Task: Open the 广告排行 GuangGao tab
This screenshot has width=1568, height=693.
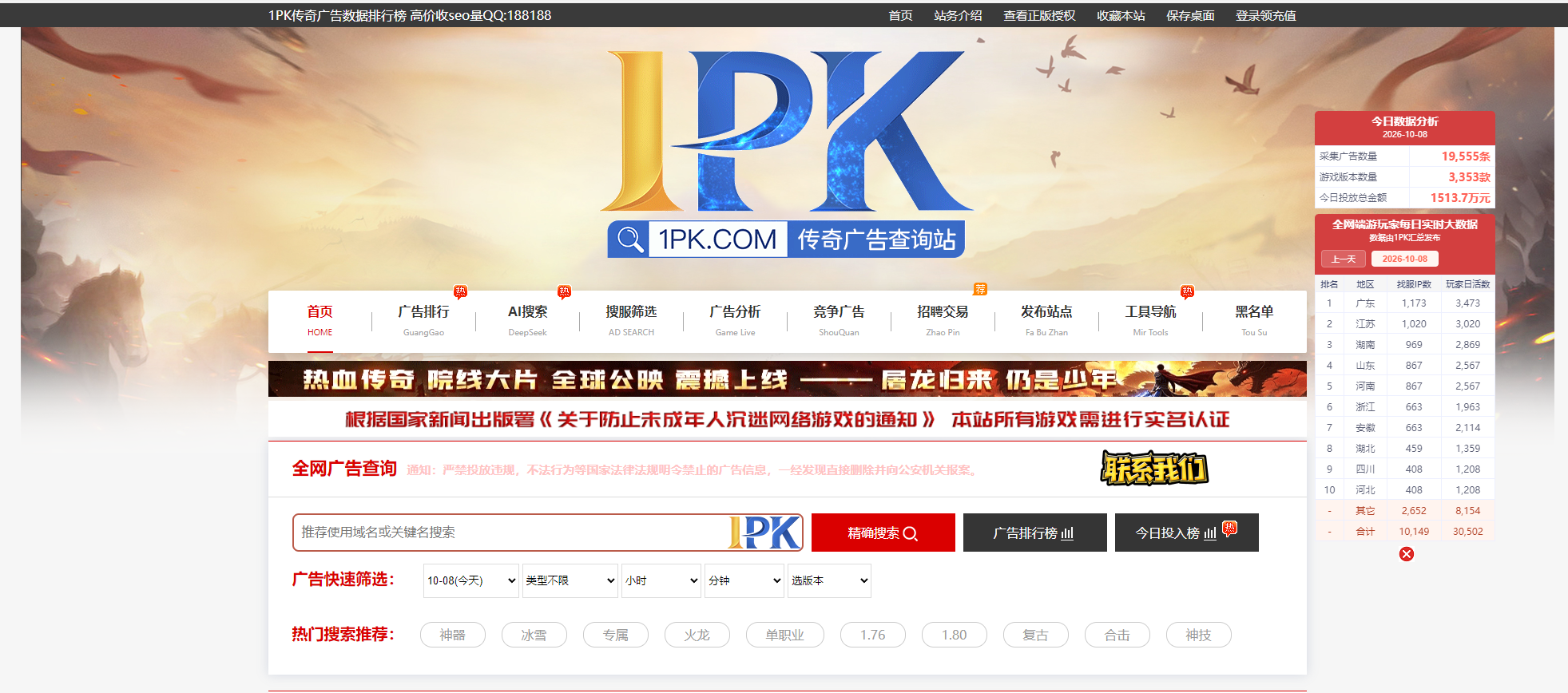Action: (x=423, y=321)
